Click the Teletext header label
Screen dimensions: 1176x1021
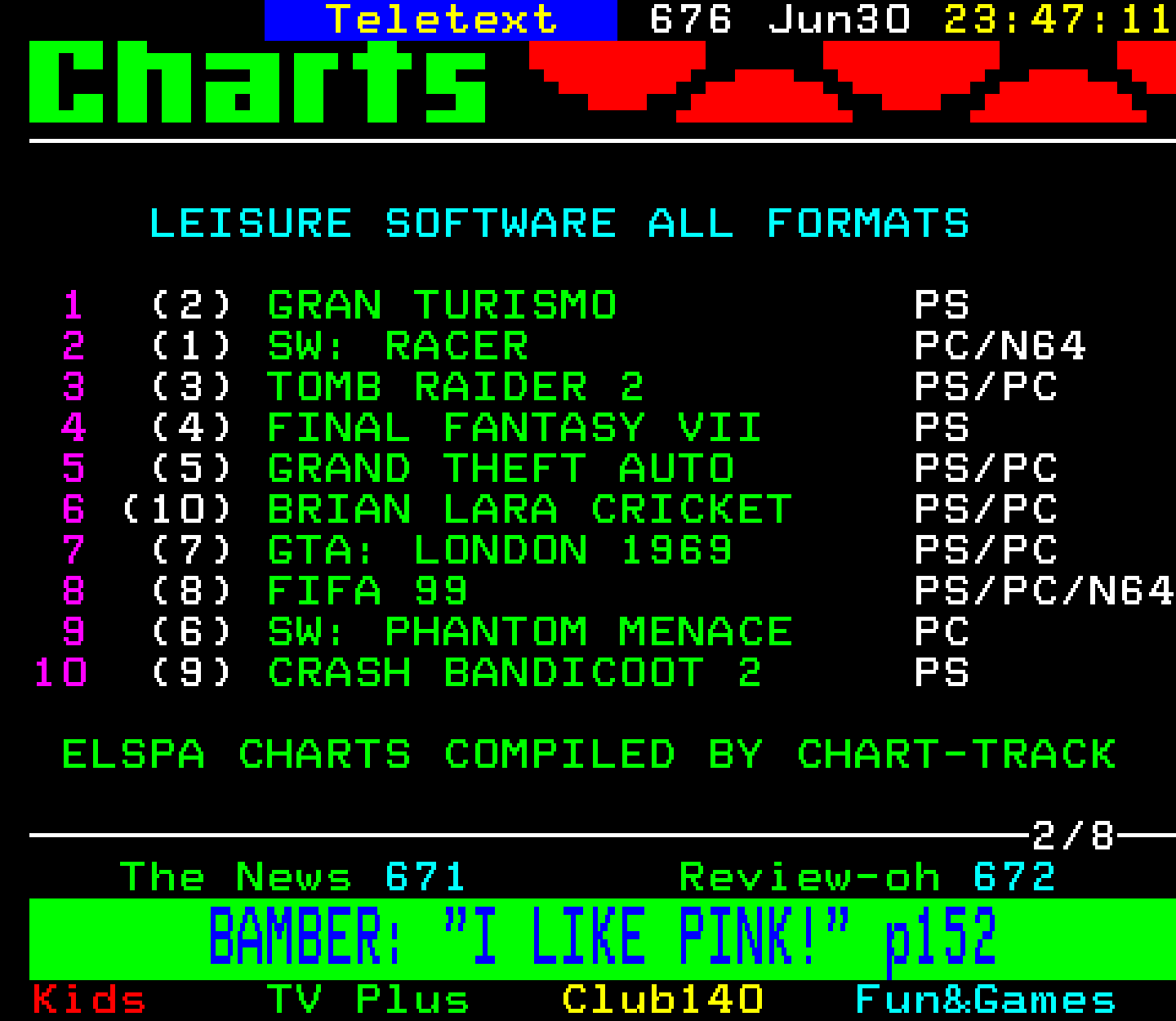(441, 20)
